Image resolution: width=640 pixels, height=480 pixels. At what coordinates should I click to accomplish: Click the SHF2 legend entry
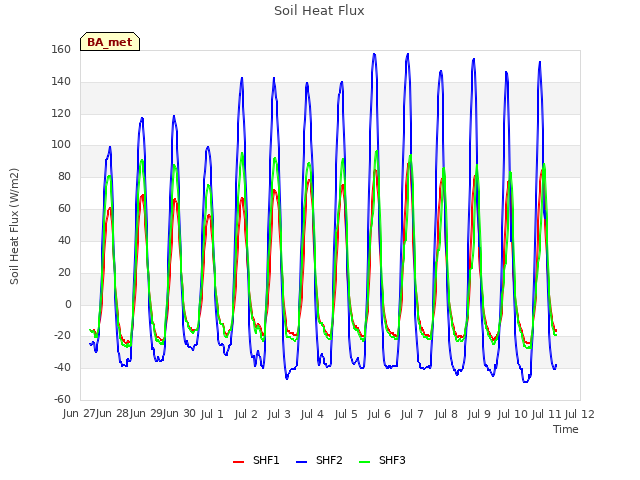click(x=319, y=460)
